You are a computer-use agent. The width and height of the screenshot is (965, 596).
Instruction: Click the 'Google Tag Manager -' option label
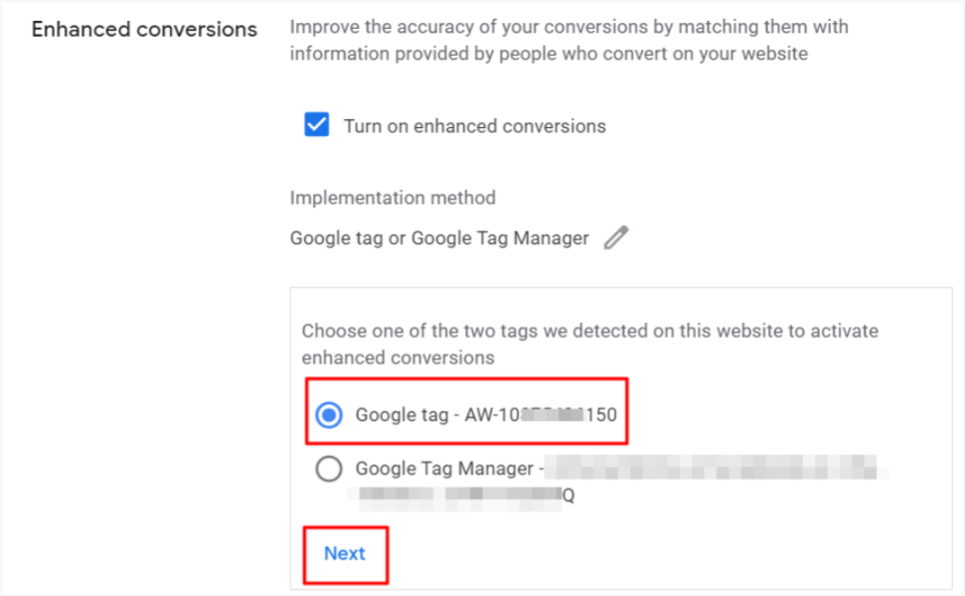pos(449,469)
